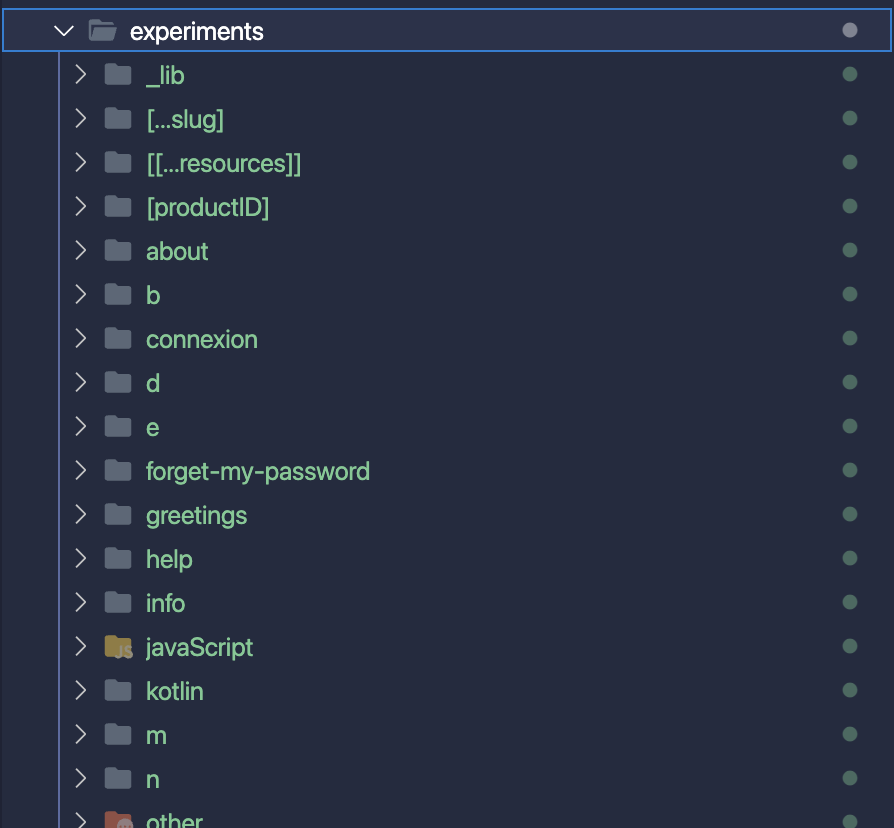894x828 pixels.
Task: Select the info folder label
Action: tap(165, 603)
